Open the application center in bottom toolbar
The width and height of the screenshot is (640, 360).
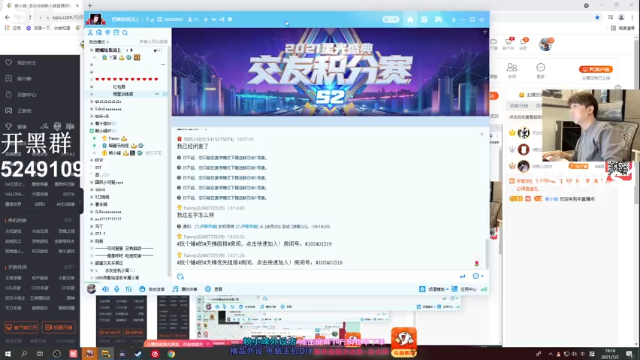pos(464,289)
